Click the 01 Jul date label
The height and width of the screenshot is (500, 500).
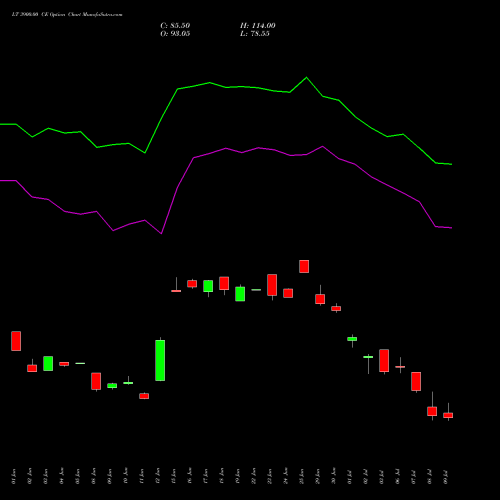click(350, 477)
